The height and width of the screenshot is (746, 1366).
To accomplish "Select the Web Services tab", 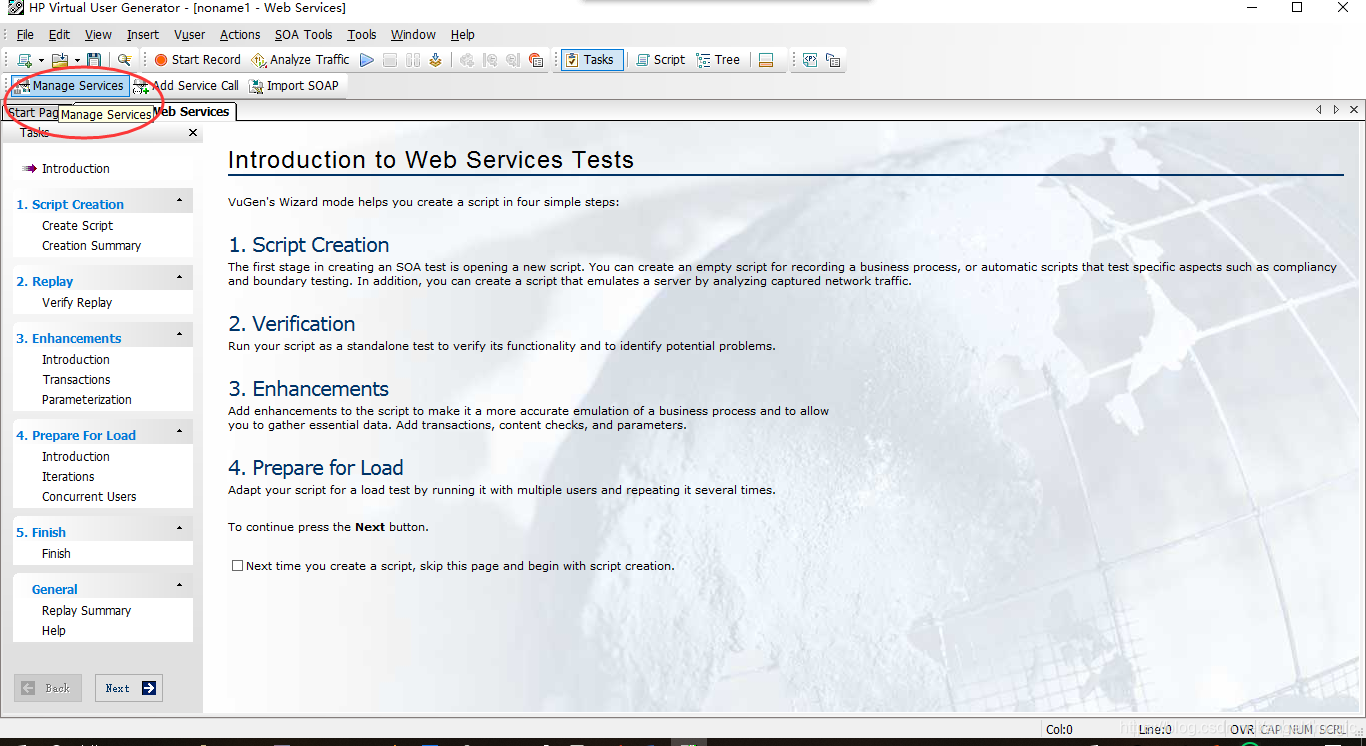I will point(192,112).
